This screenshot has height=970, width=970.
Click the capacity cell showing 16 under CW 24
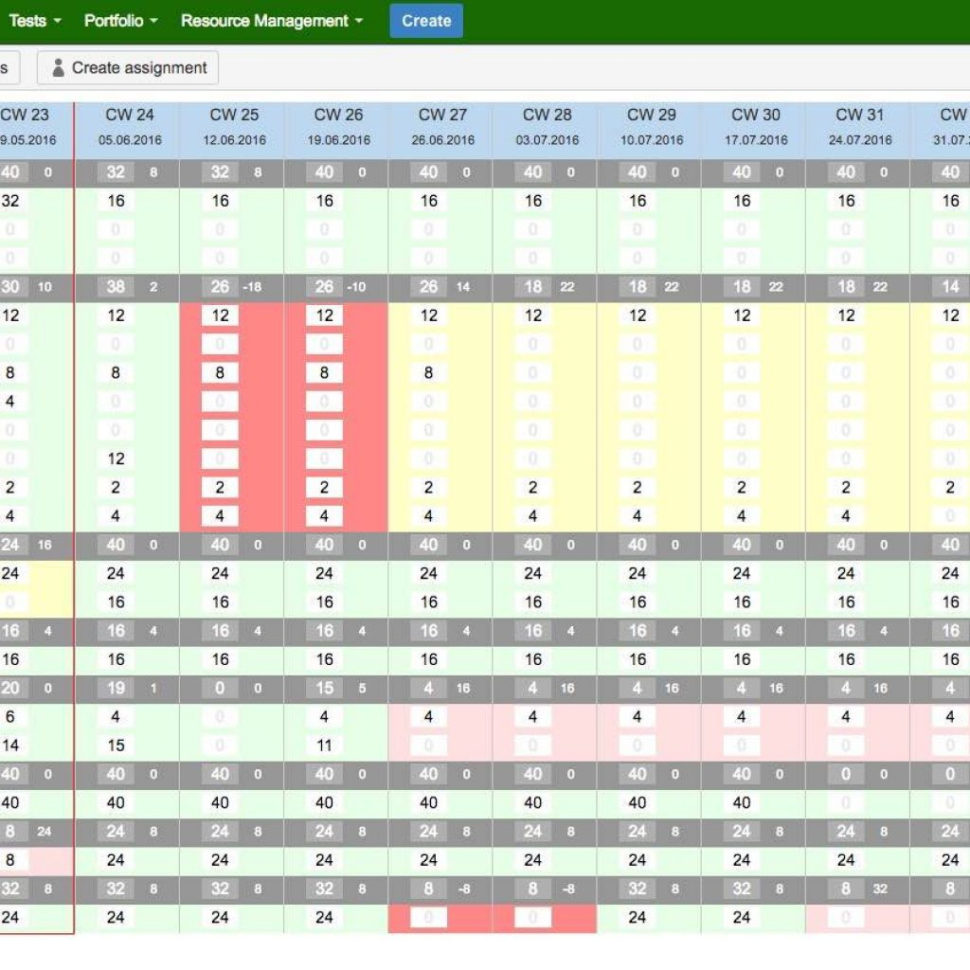115,200
